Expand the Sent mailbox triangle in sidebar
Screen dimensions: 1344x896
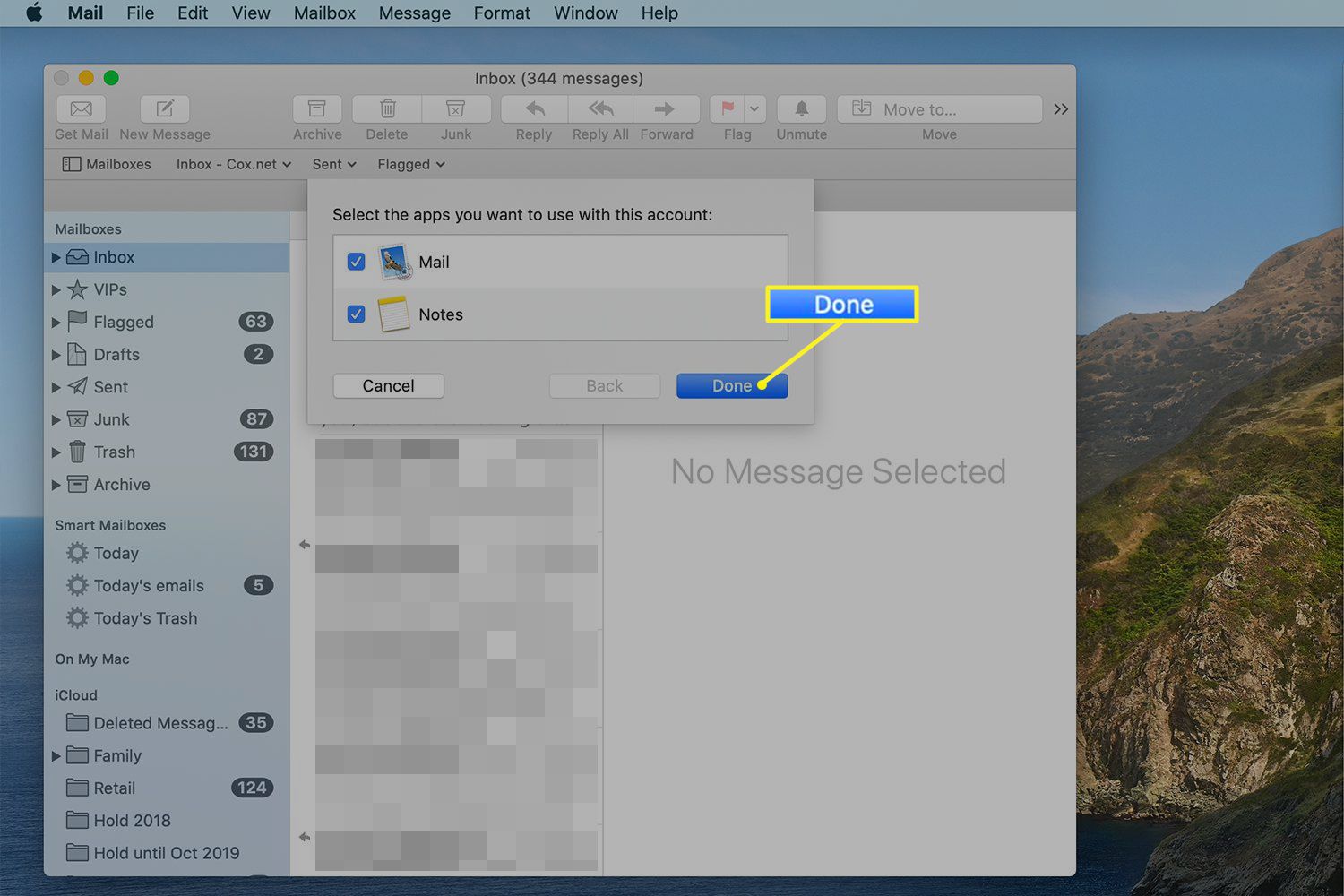pyautogui.click(x=56, y=387)
